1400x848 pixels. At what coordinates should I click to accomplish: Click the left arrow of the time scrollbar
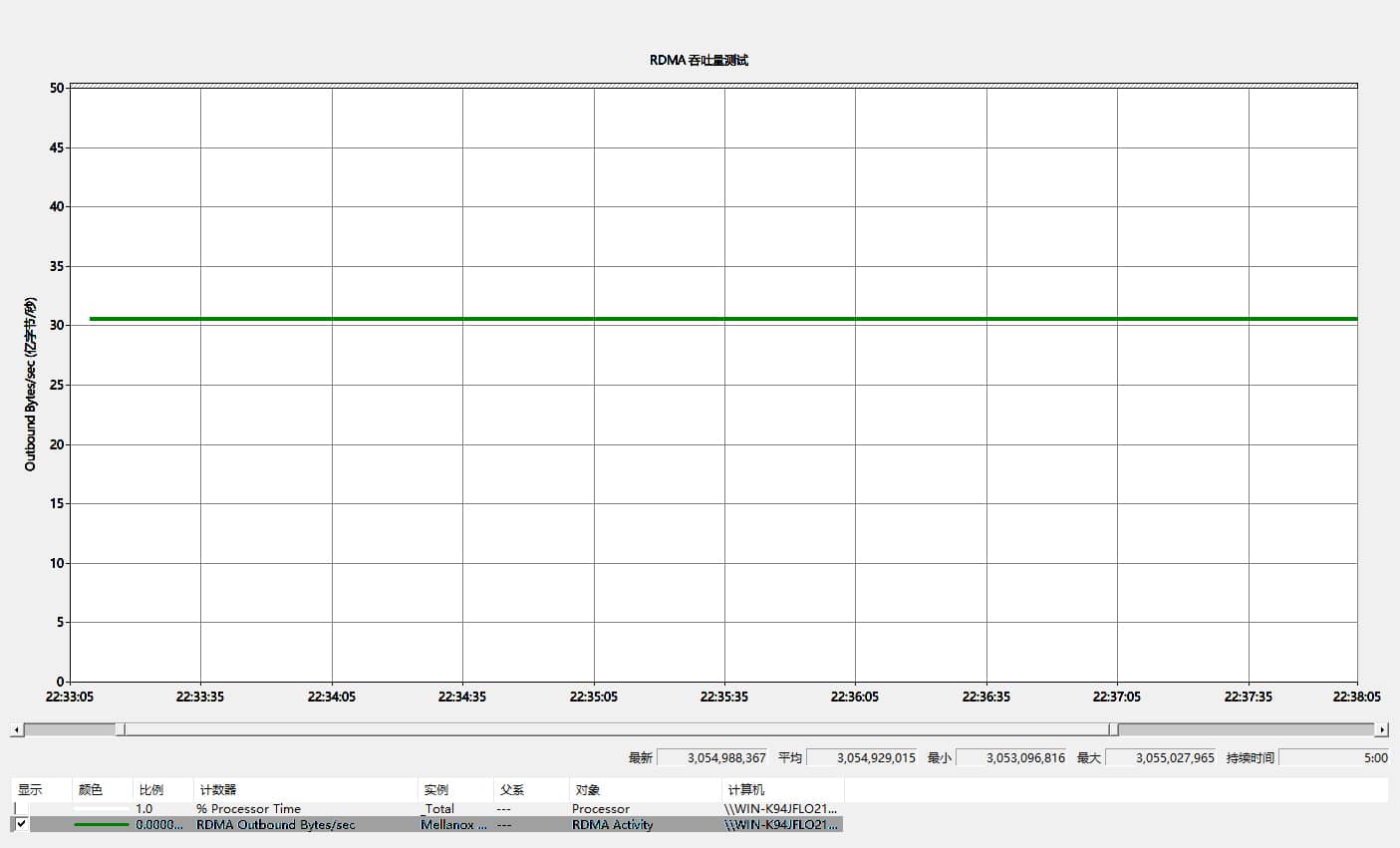point(16,730)
